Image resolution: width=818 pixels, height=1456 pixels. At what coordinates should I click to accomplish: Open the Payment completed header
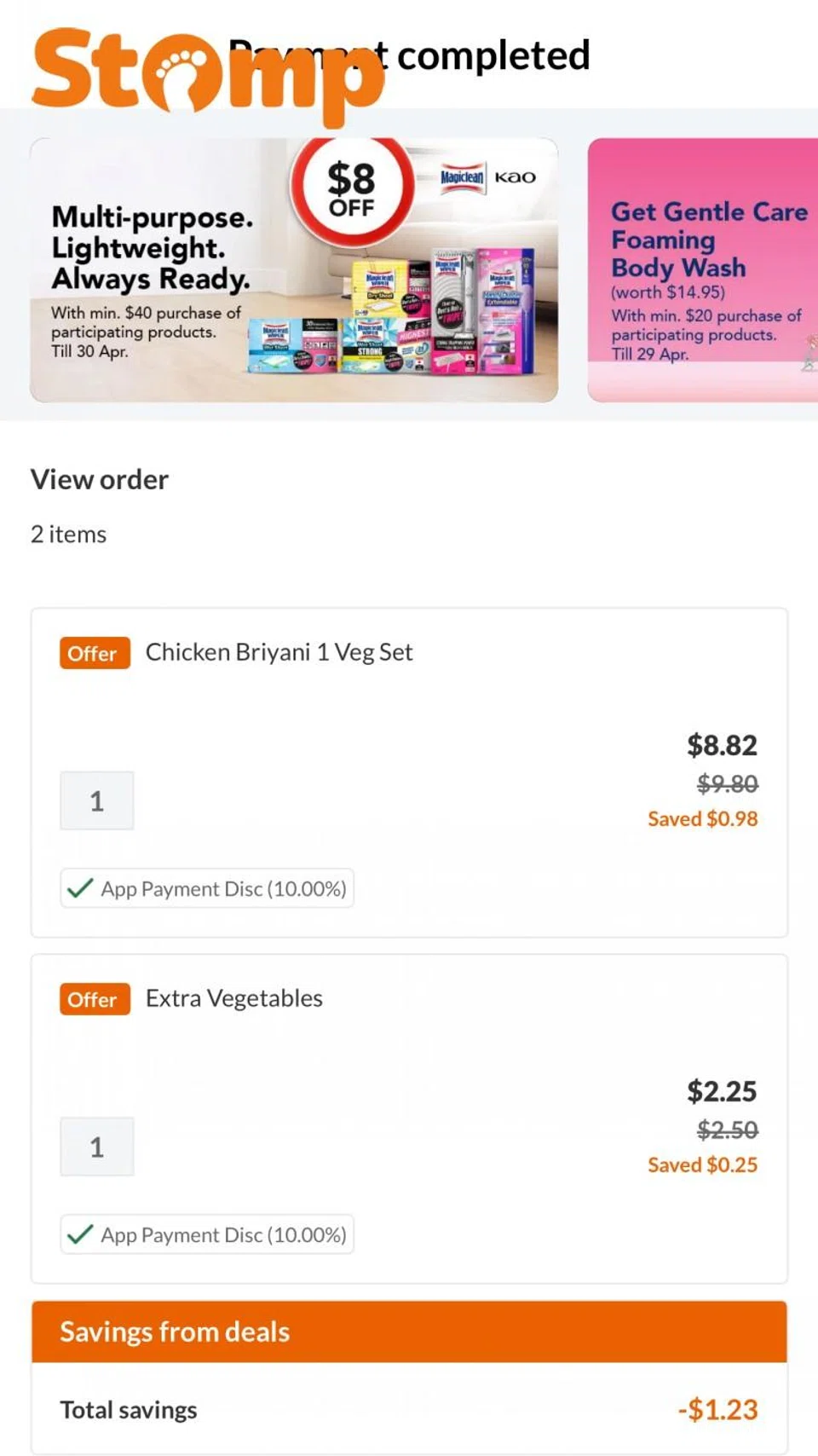412,55
